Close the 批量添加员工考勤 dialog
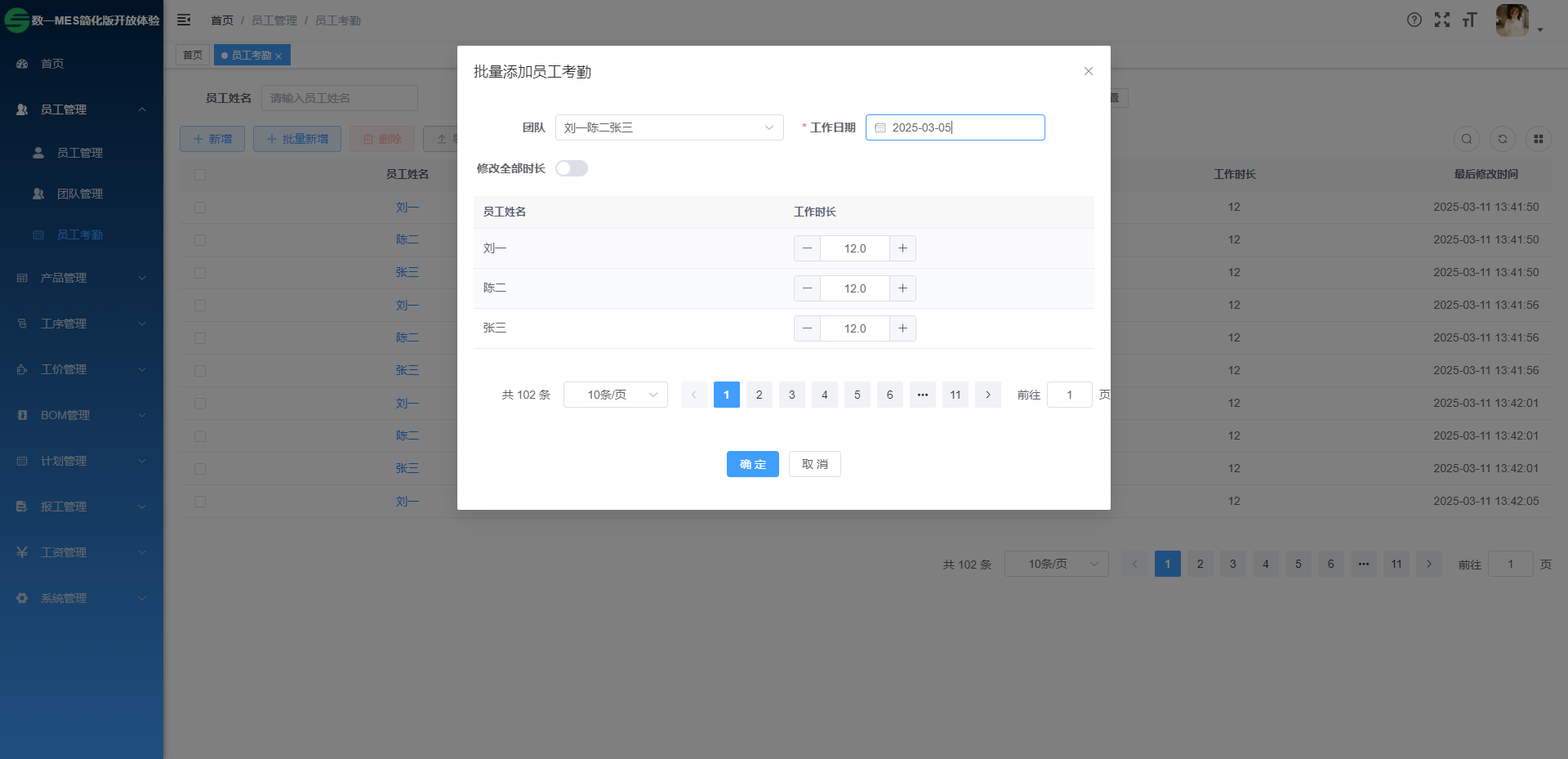This screenshot has height=759, width=1568. (x=1088, y=72)
